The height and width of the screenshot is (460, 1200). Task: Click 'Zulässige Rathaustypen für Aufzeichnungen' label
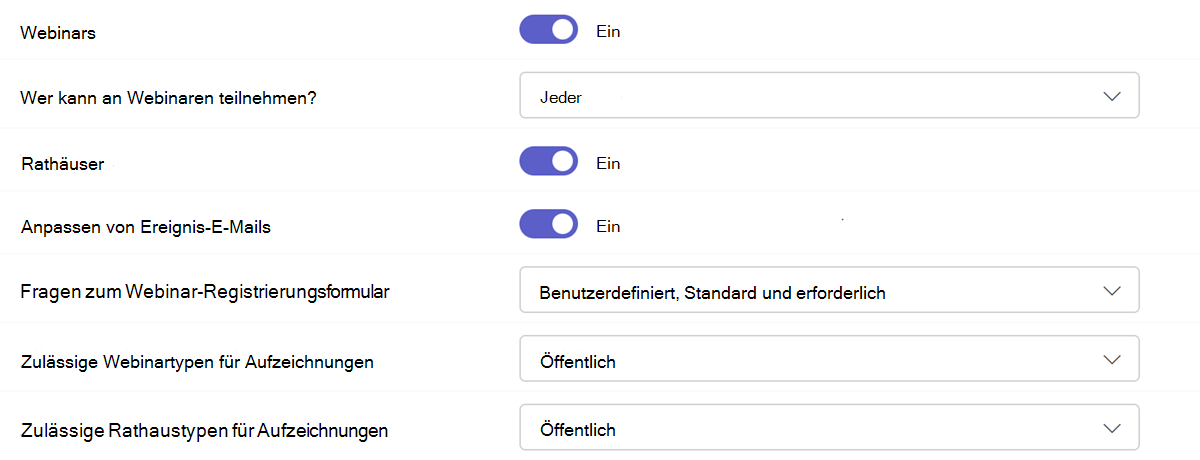(204, 431)
